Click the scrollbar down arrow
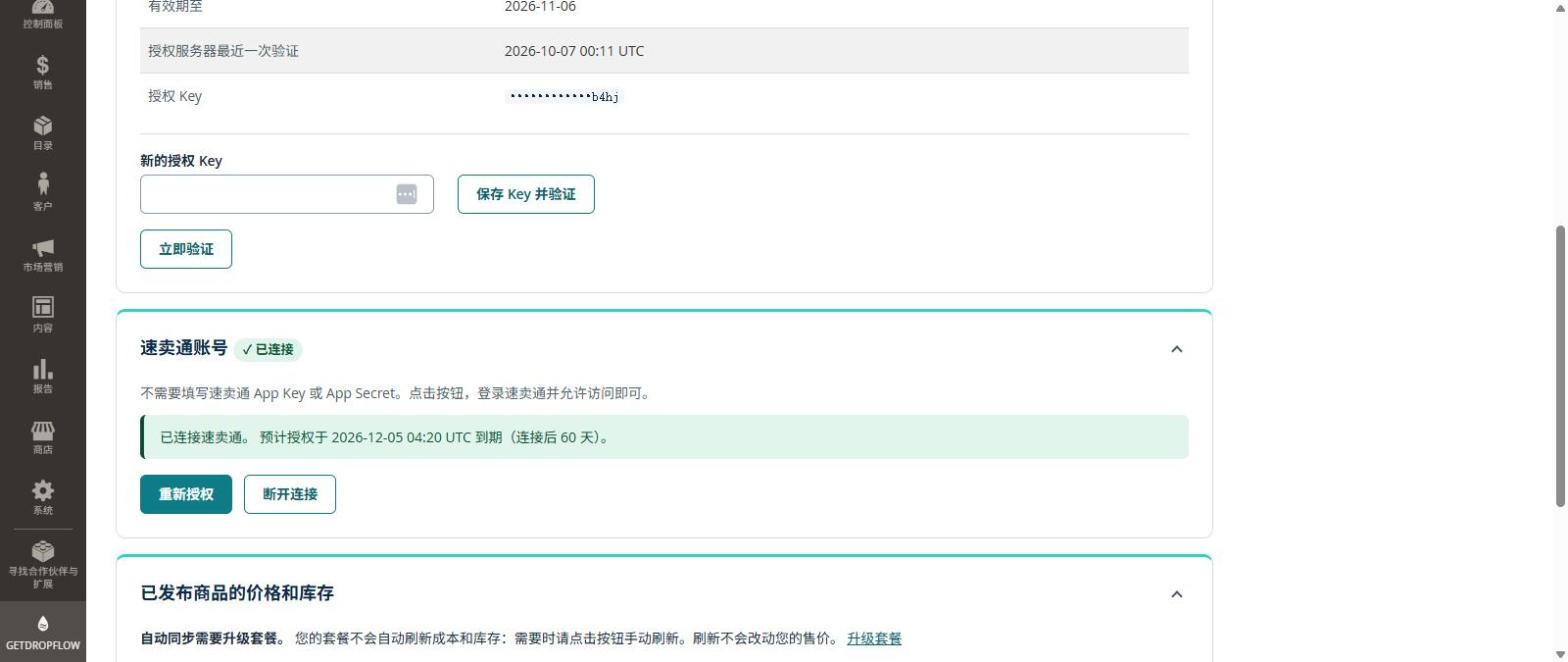 tap(1559, 654)
